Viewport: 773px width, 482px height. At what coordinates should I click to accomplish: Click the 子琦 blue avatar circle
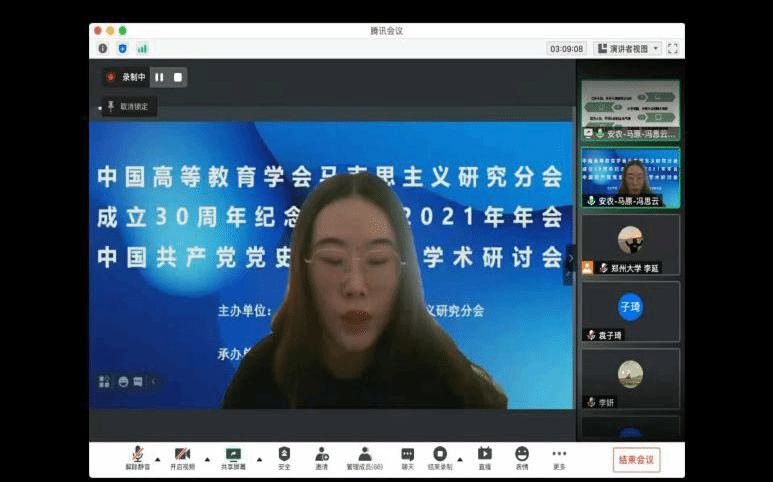pyautogui.click(x=630, y=307)
